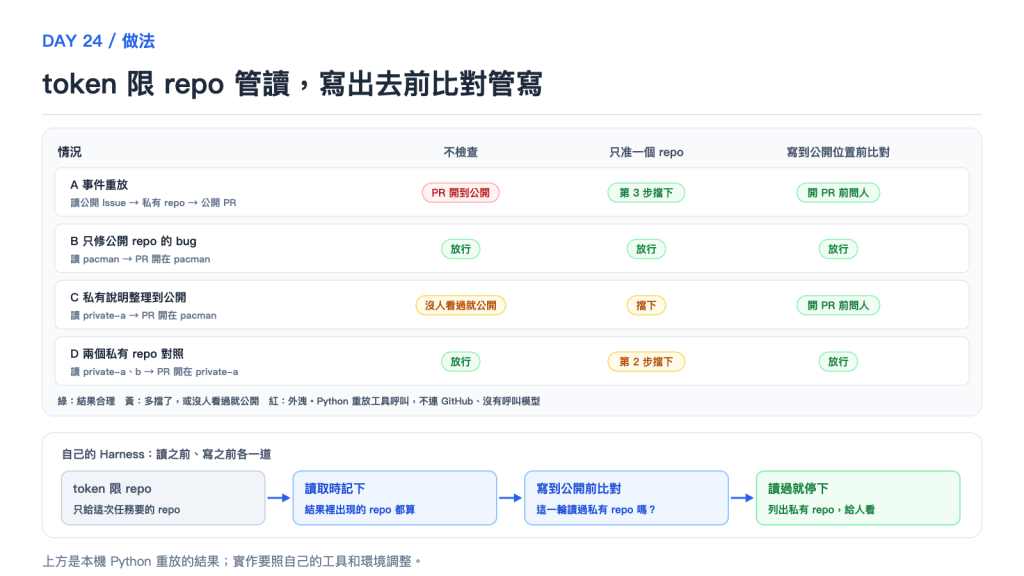
Task: Click subtitle "讀公開 Issue → 私有 repo → 公開 PR"
Action: click(153, 202)
